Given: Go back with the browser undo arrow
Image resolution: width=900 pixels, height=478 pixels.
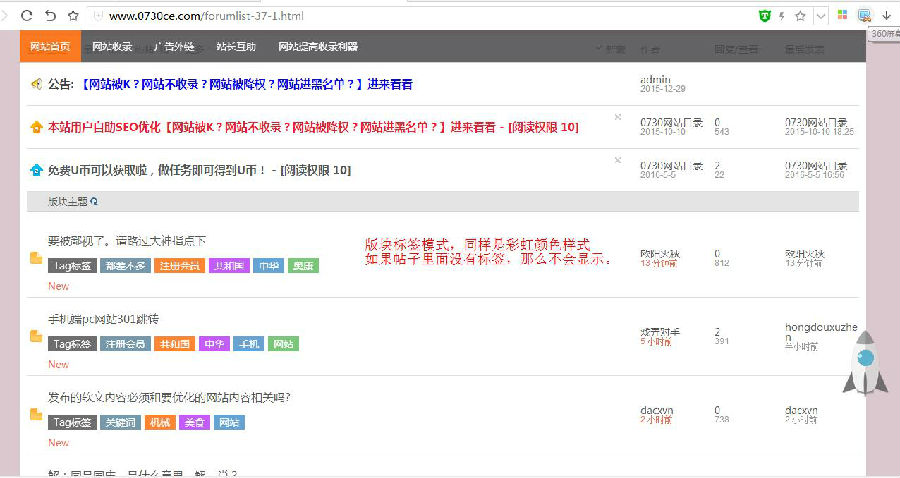Looking at the screenshot, I should [50, 16].
